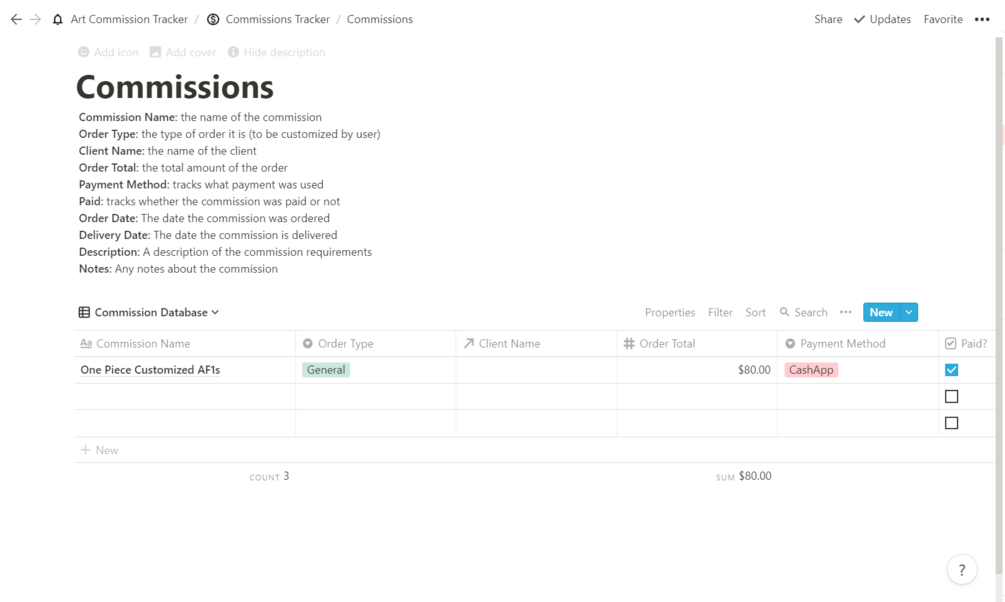Click the help question mark icon

tap(961, 570)
